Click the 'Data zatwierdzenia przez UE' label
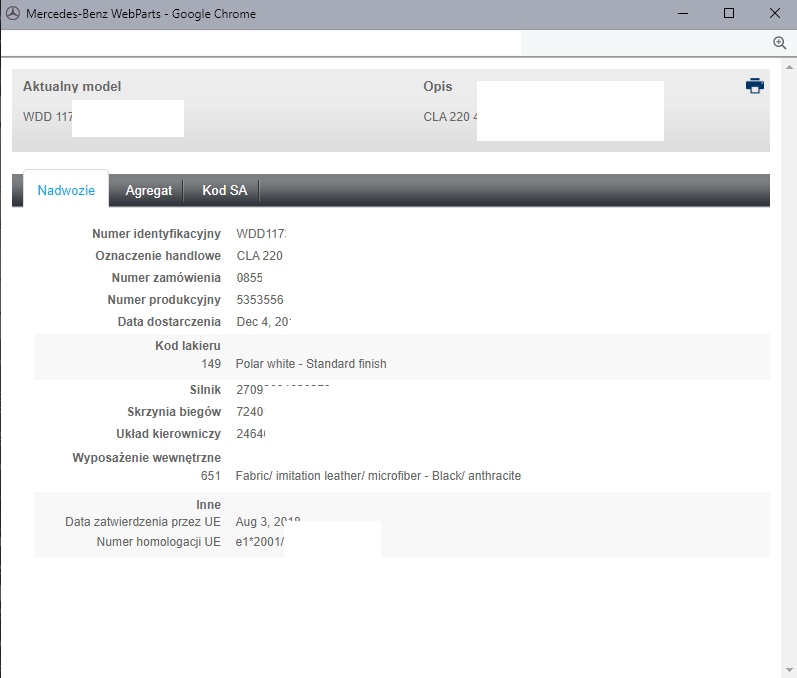This screenshot has height=678, width=797. click(143, 522)
